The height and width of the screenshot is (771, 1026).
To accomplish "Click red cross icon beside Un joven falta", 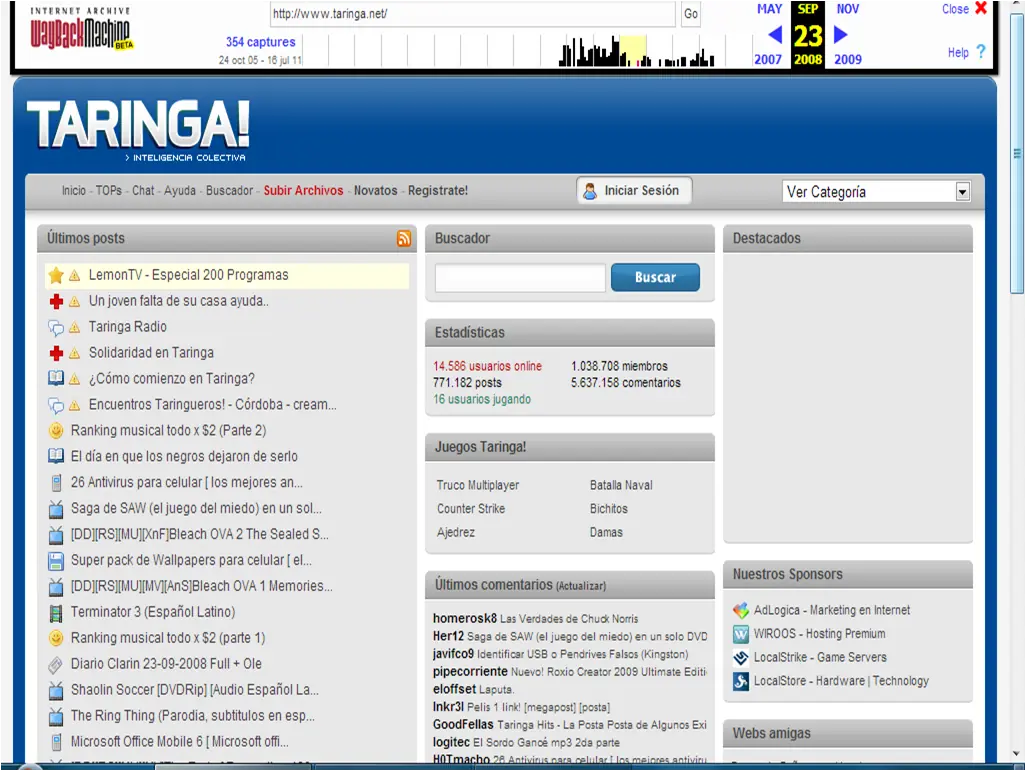I will click(x=56, y=301).
